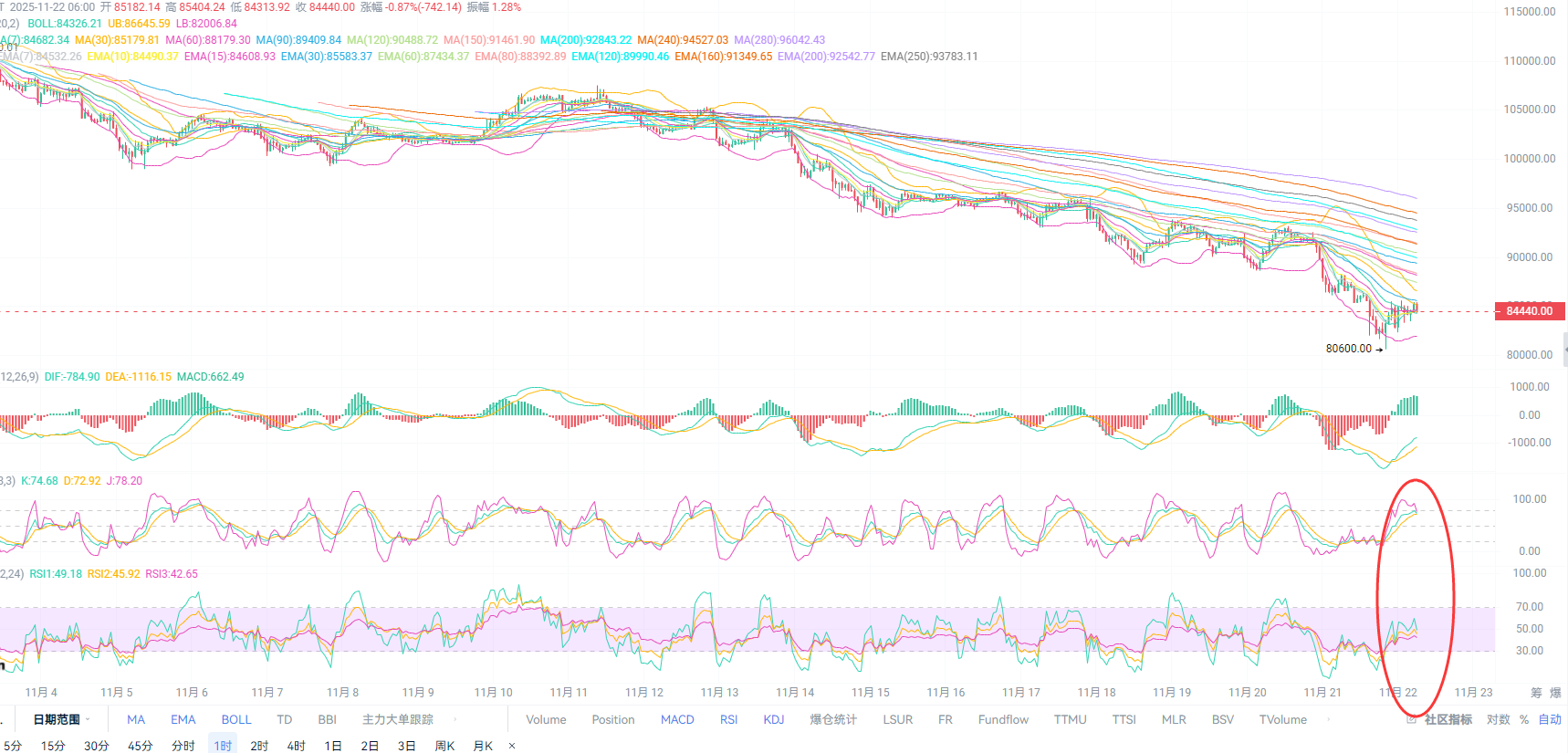This screenshot has height=753, width=1568.
Task: Click the 自动 auto scale button
Action: click(1550, 719)
